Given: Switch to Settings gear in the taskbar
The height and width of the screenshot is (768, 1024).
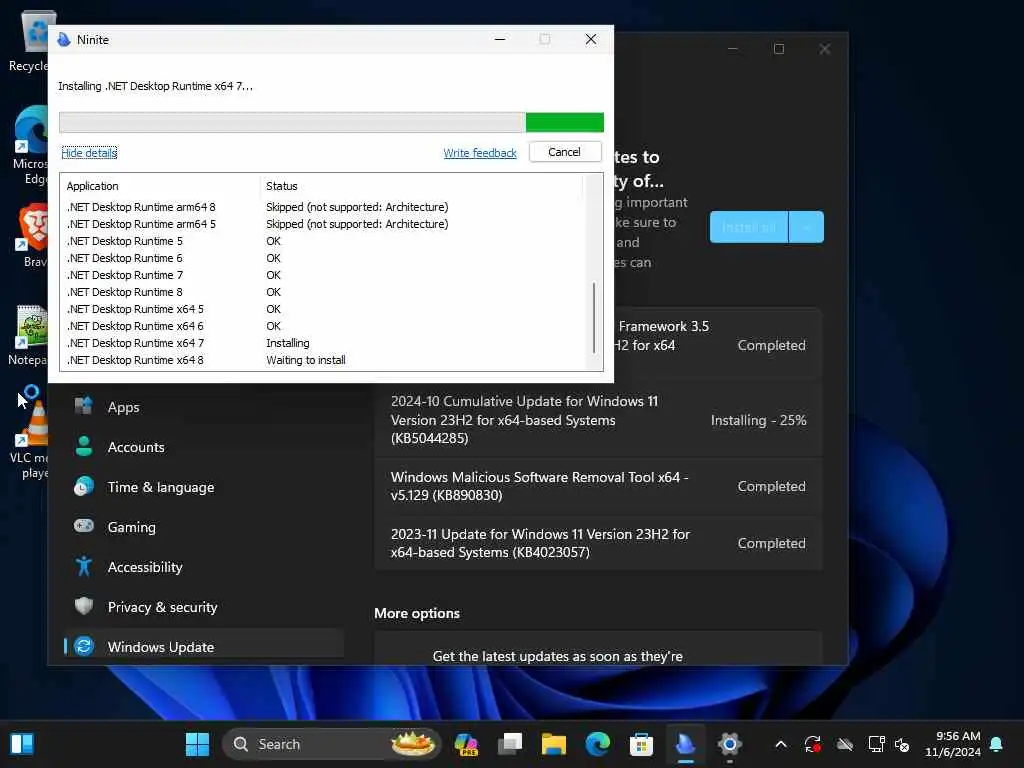Looking at the screenshot, I should coord(729,744).
